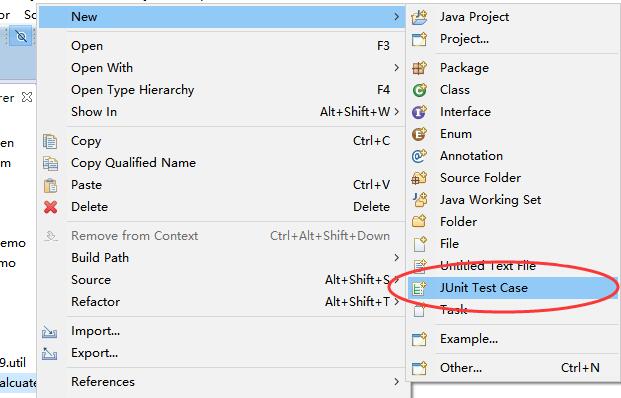Choose Open Type Hierarchy
Image resolution: width=621 pixels, height=398 pixels.
click(133, 90)
